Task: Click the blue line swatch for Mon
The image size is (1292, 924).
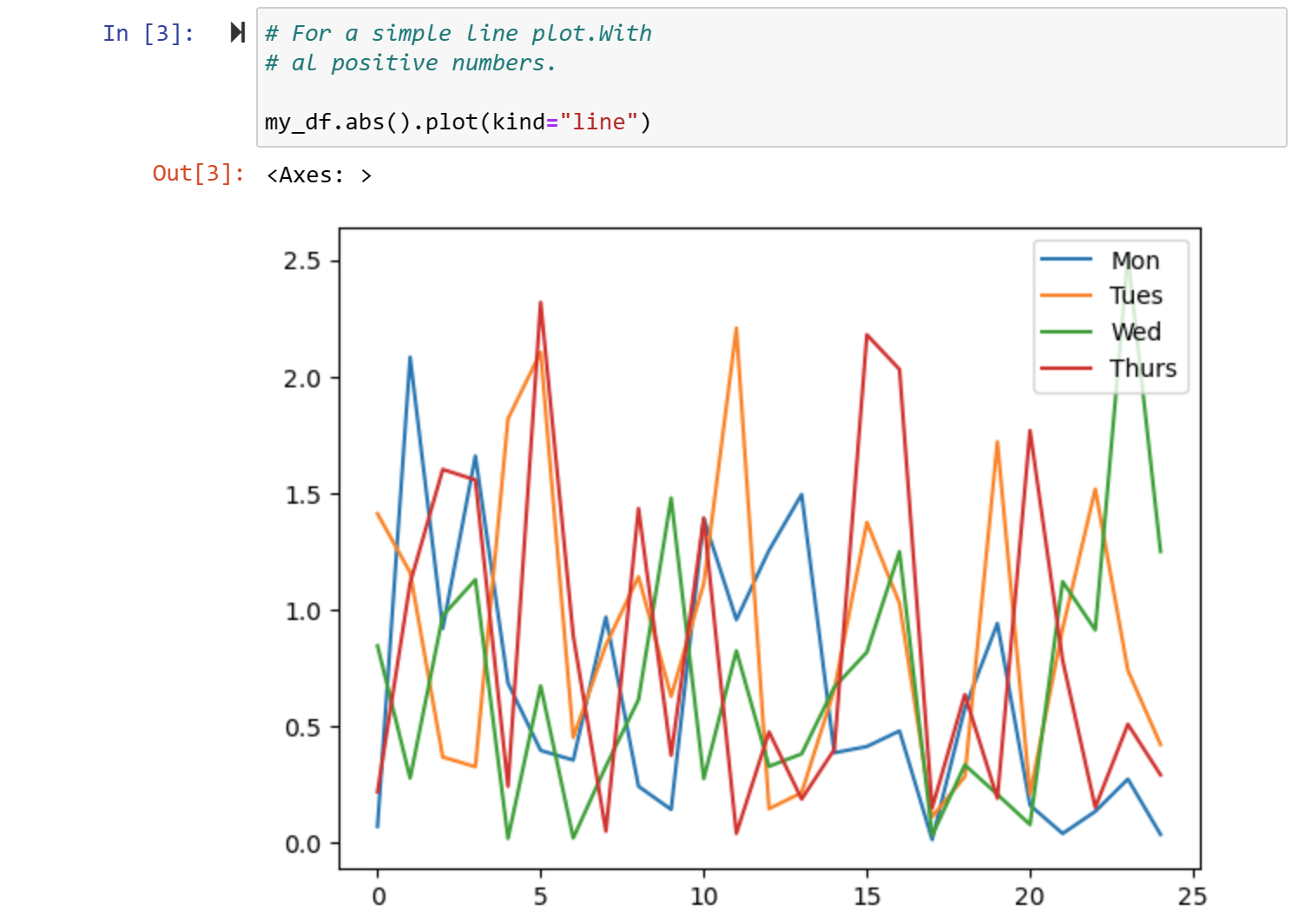Action: pyautogui.click(x=1066, y=260)
